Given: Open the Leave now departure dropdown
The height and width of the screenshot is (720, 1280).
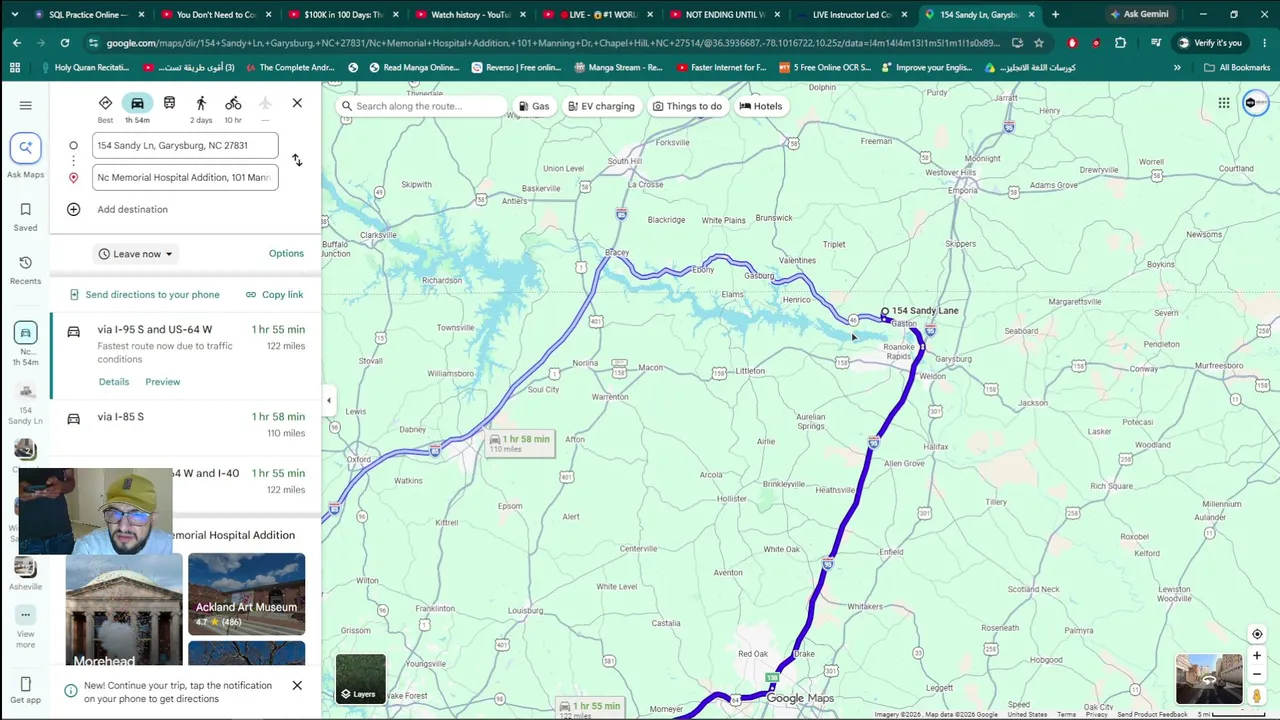Looking at the screenshot, I should [x=135, y=254].
